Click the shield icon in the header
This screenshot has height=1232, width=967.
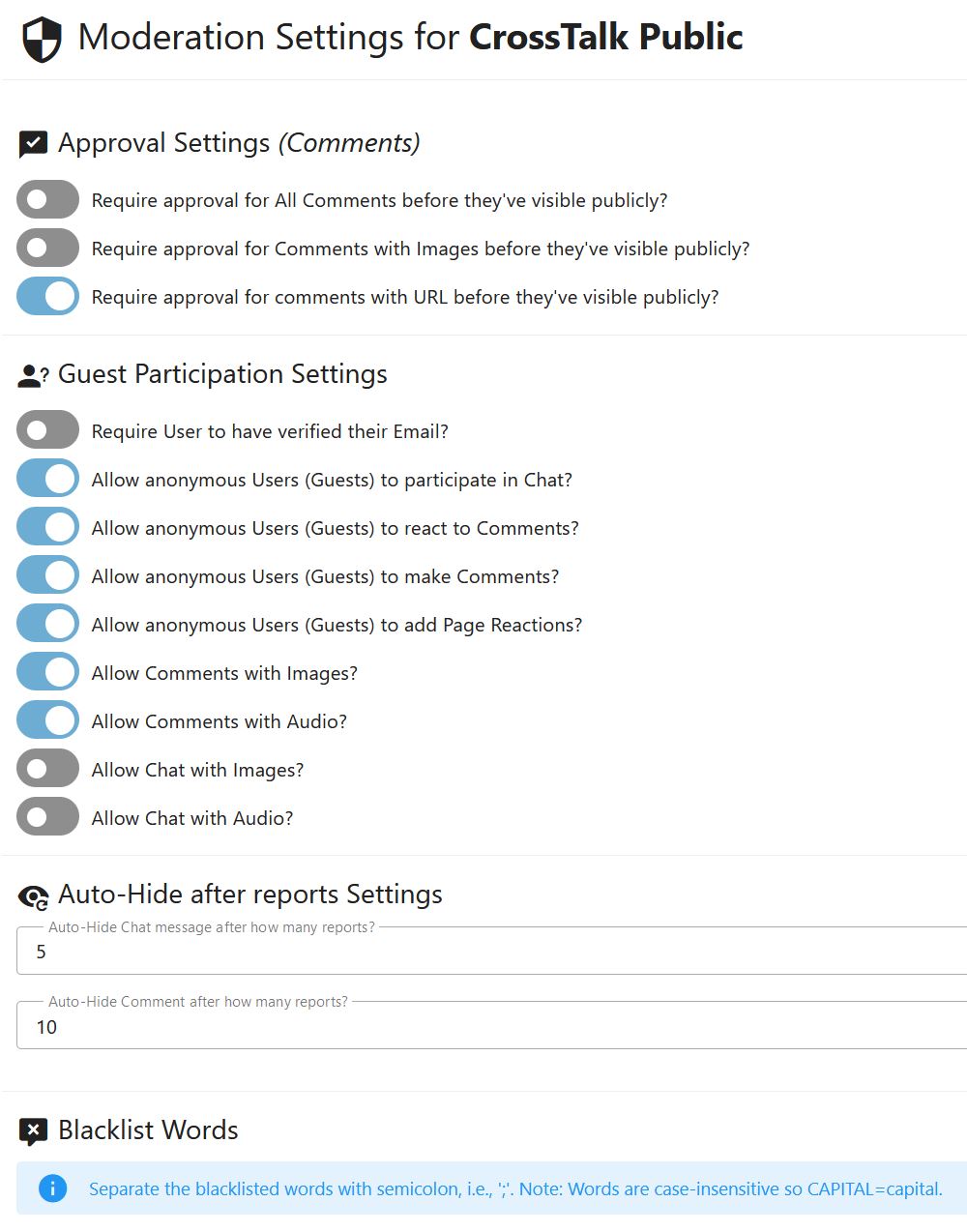[x=37, y=35]
